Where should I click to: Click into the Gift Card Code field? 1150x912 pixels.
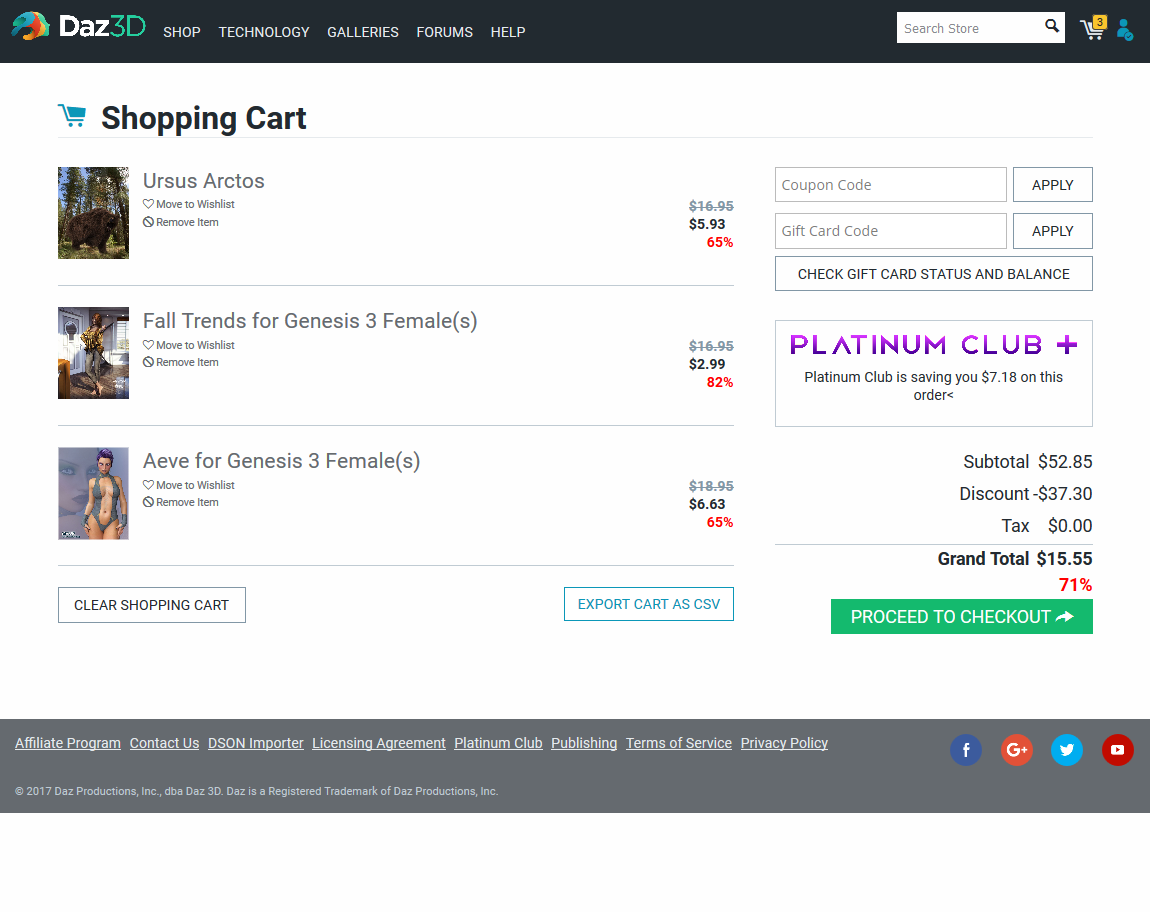coord(890,231)
